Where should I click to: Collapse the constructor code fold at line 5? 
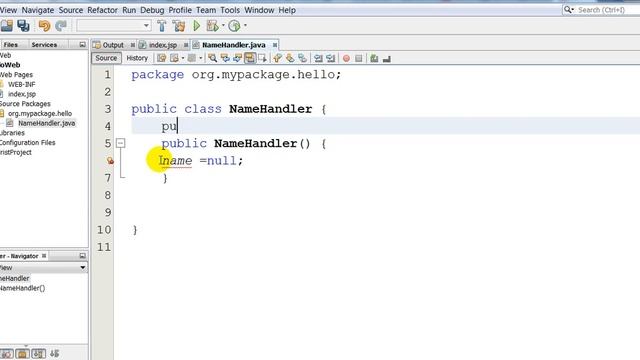[x=120, y=143]
